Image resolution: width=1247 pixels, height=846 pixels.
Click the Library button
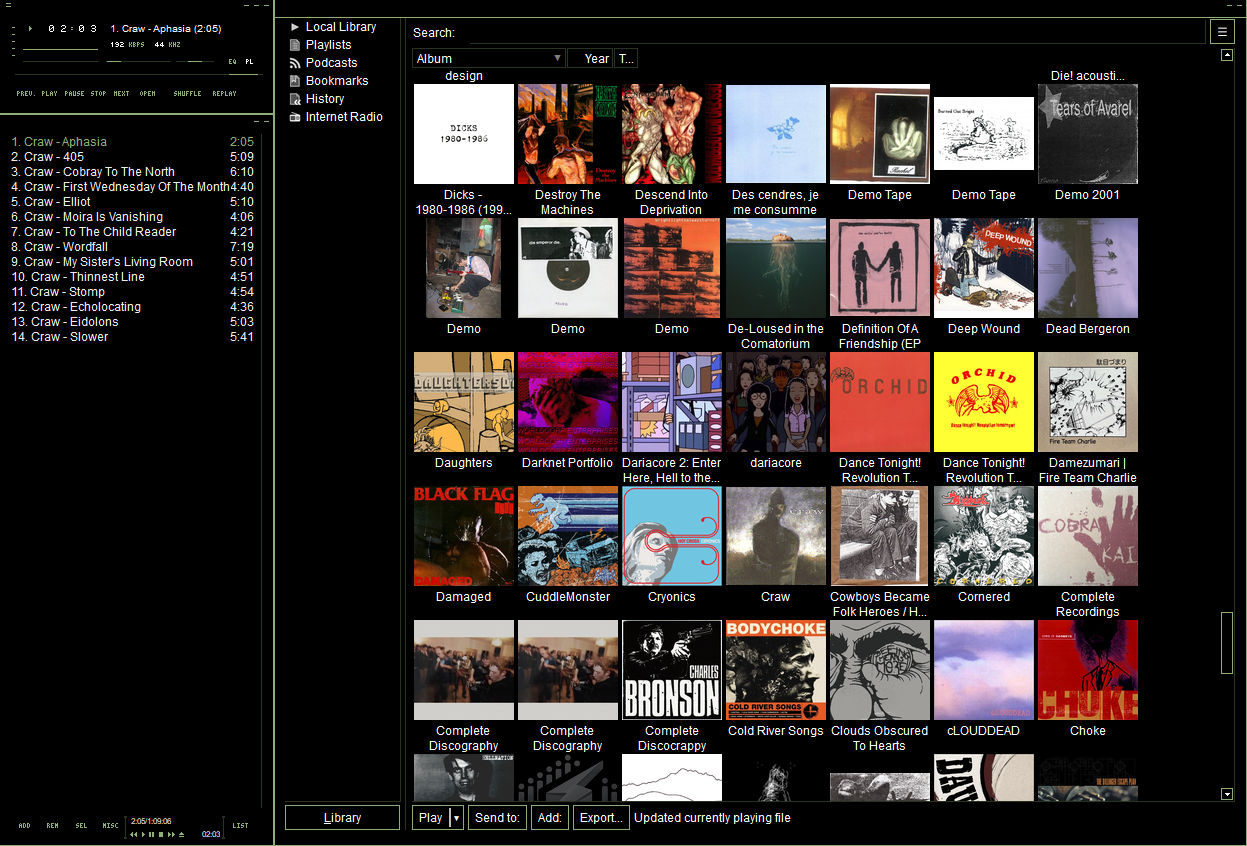pyautogui.click(x=342, y=818)
